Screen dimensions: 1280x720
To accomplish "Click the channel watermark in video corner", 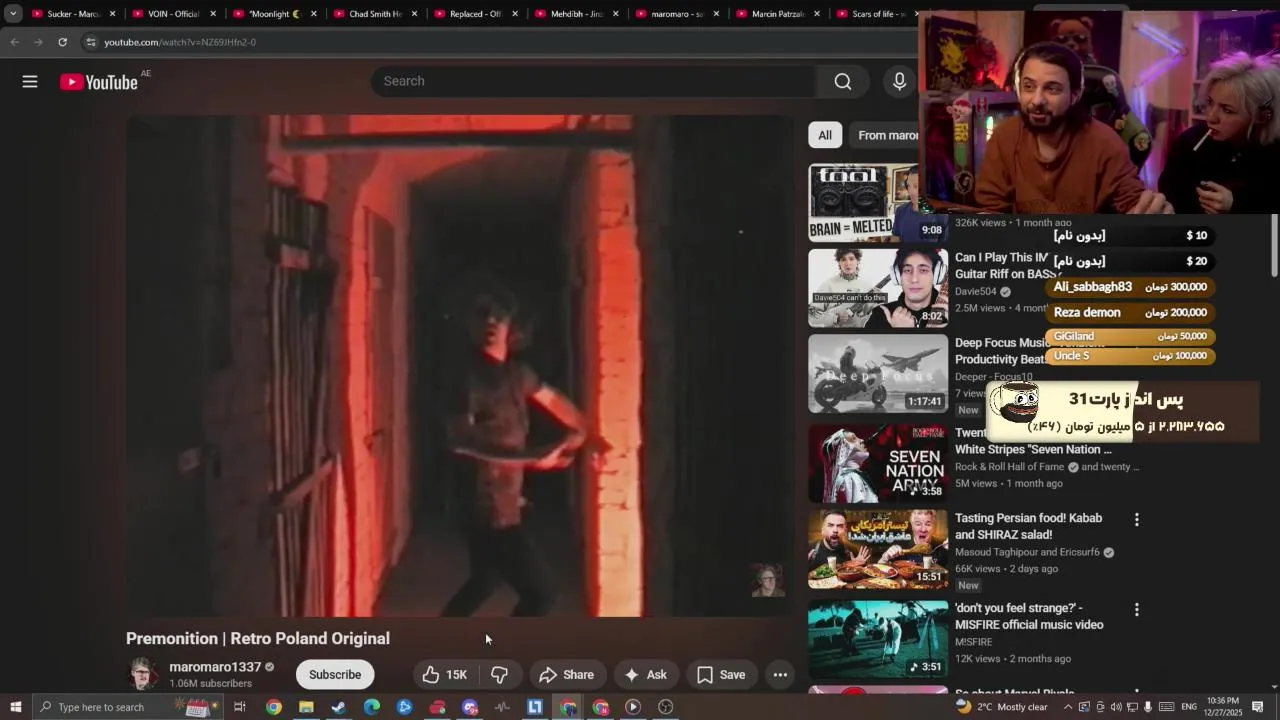I will click(768, 580).
